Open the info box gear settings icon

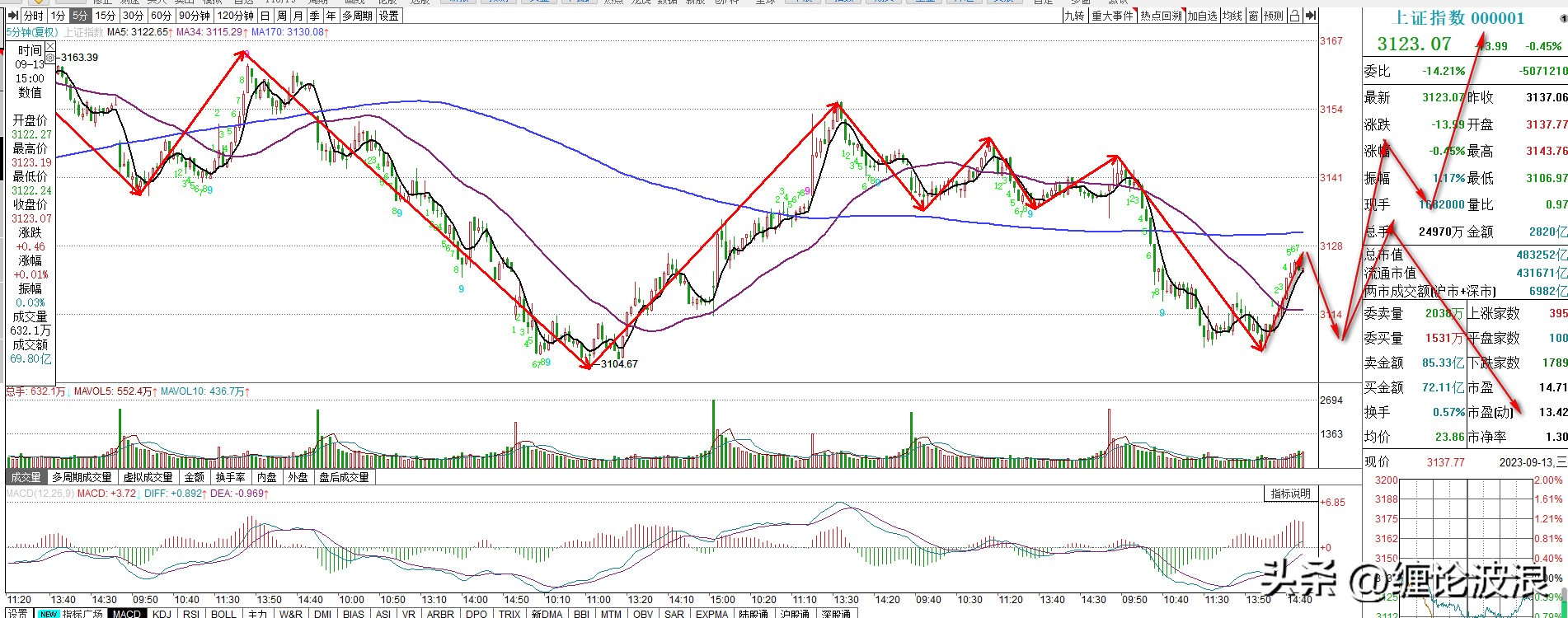[x=49, y=57]
